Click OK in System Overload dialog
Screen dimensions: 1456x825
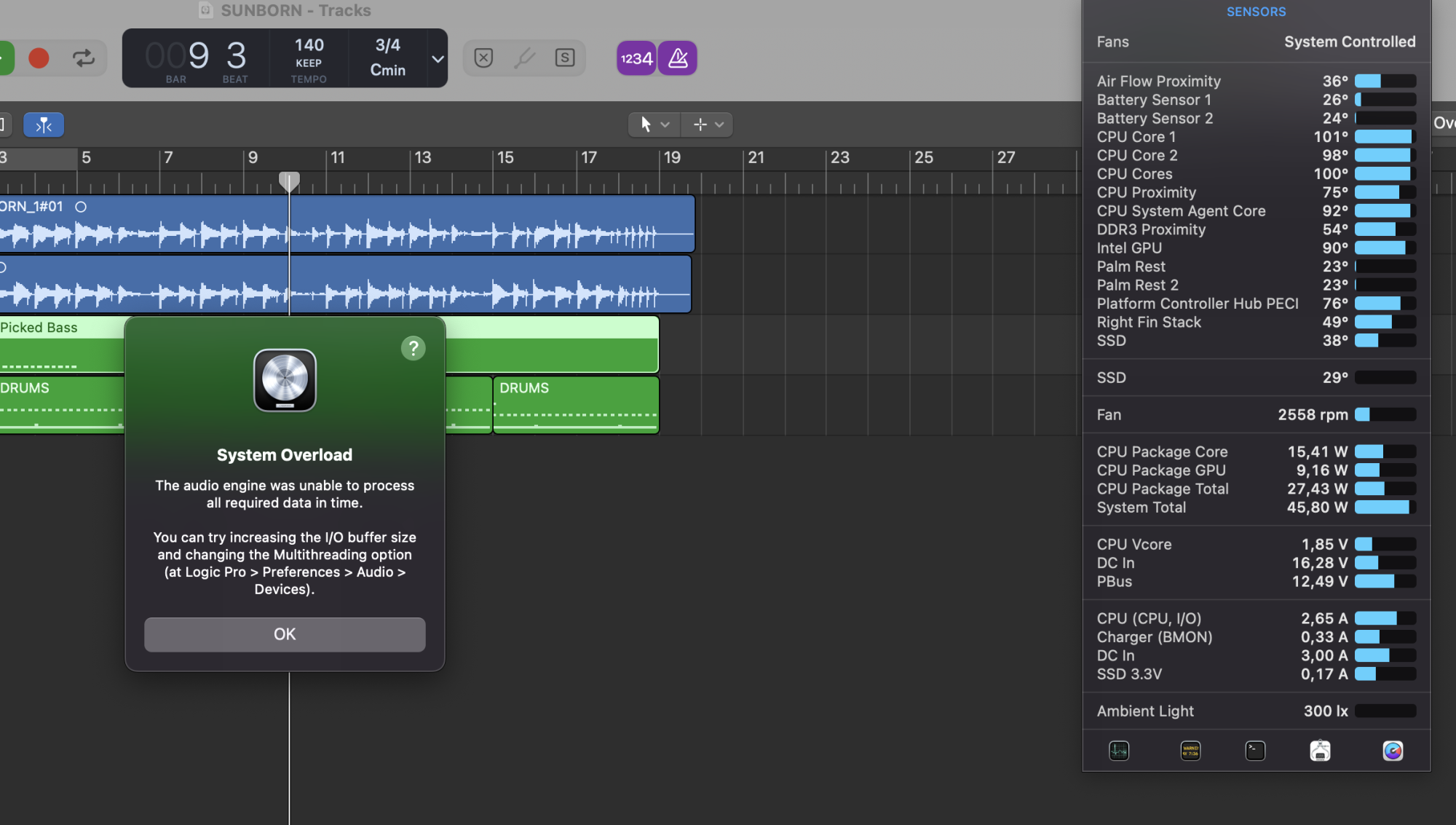click(285, 634)
